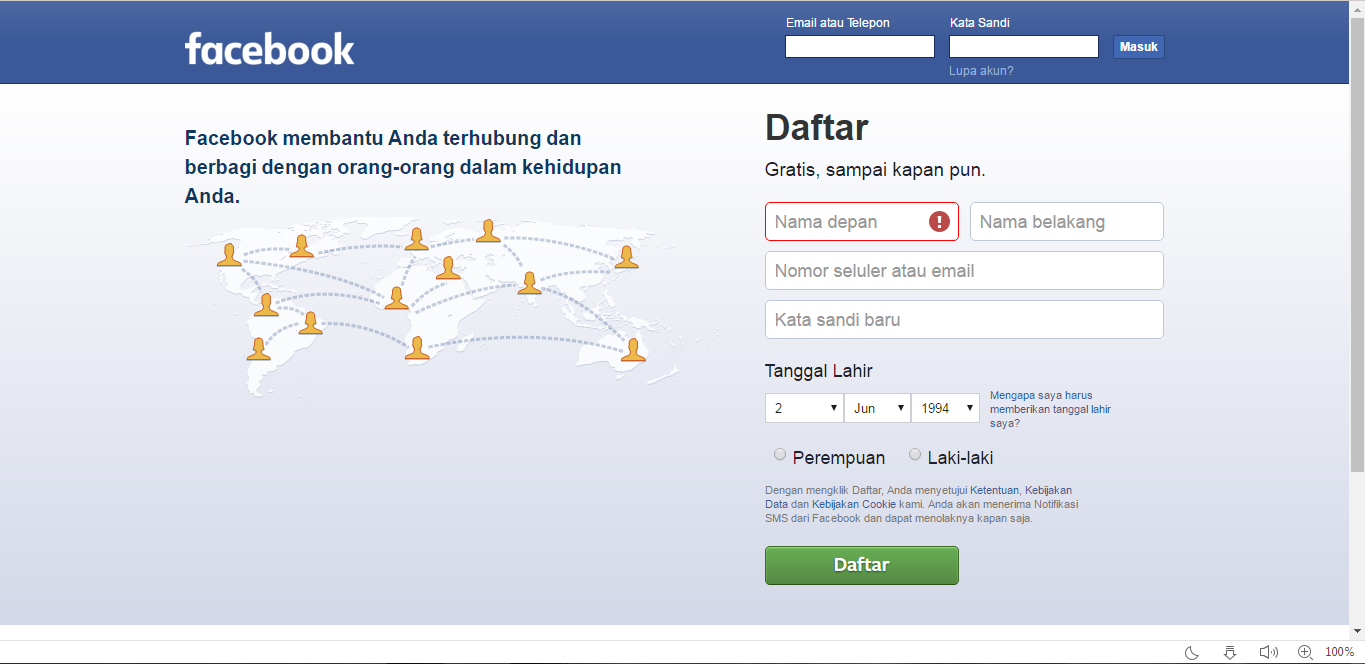
Task: Focus the Nama belakang field
Action: [x=1067, y=222]
